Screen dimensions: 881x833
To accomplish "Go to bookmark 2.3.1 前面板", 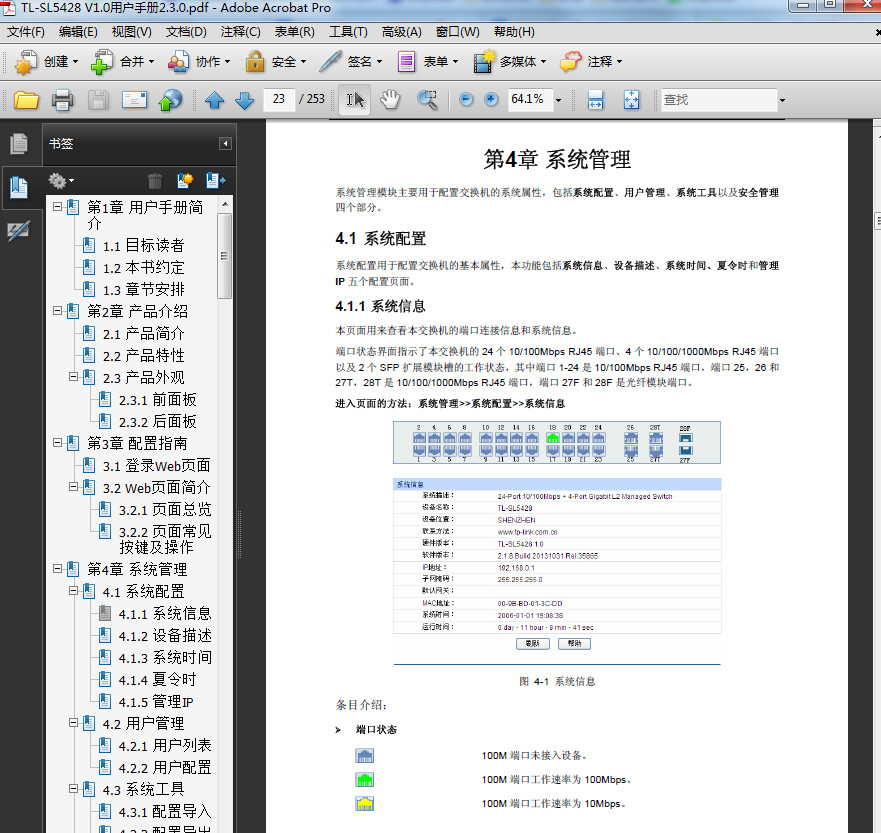I will tap(157, 400).
